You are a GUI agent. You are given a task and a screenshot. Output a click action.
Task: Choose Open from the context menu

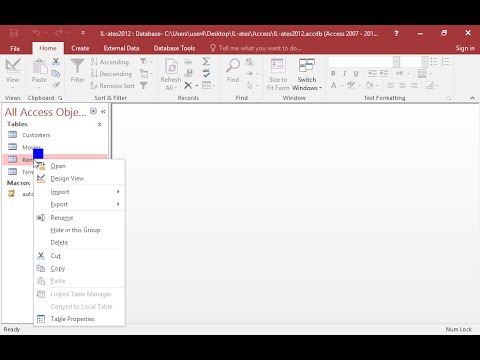point(79,166)
